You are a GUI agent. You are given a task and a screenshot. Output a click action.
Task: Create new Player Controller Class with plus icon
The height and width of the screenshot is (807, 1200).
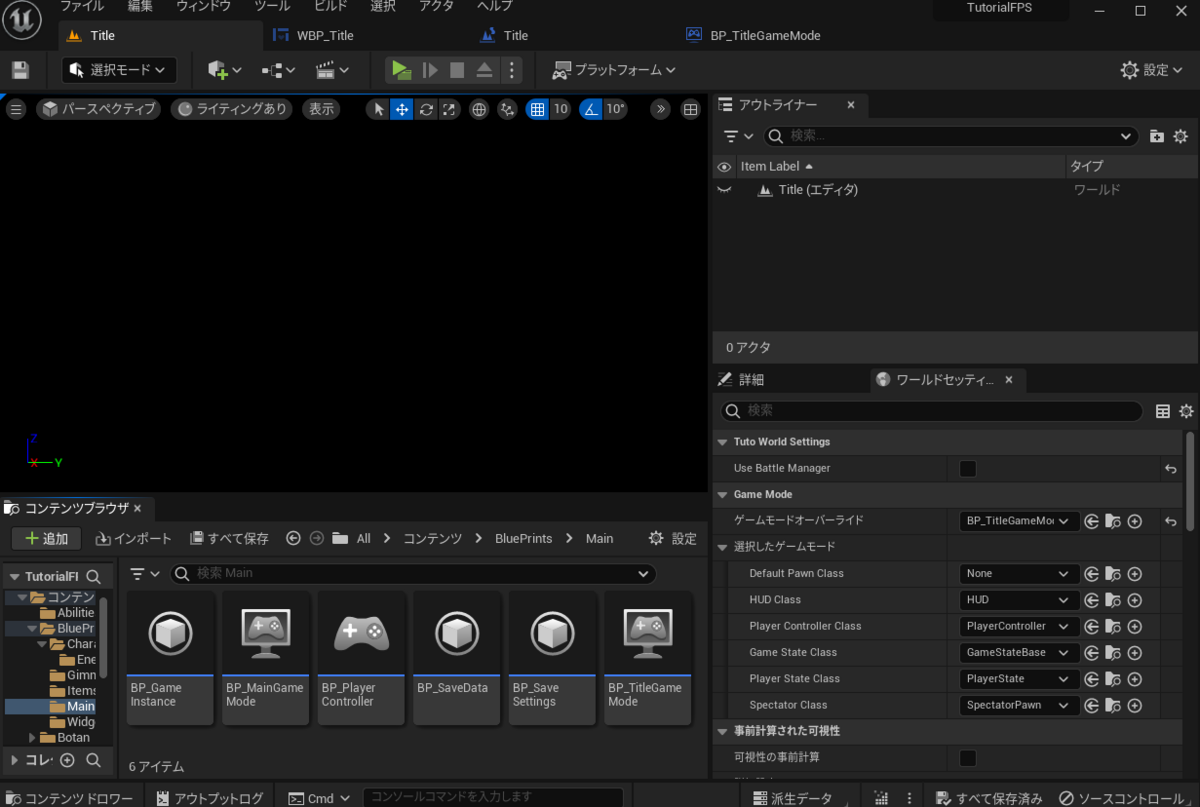click(x=1134, y=626)
